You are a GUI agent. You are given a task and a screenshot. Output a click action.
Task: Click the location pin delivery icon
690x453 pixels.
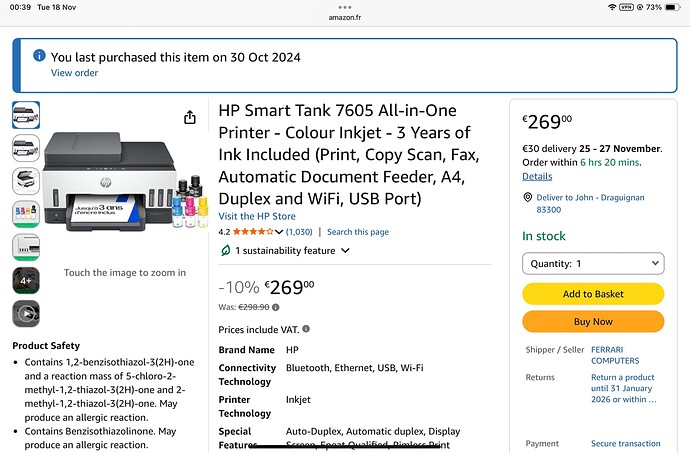528,198
